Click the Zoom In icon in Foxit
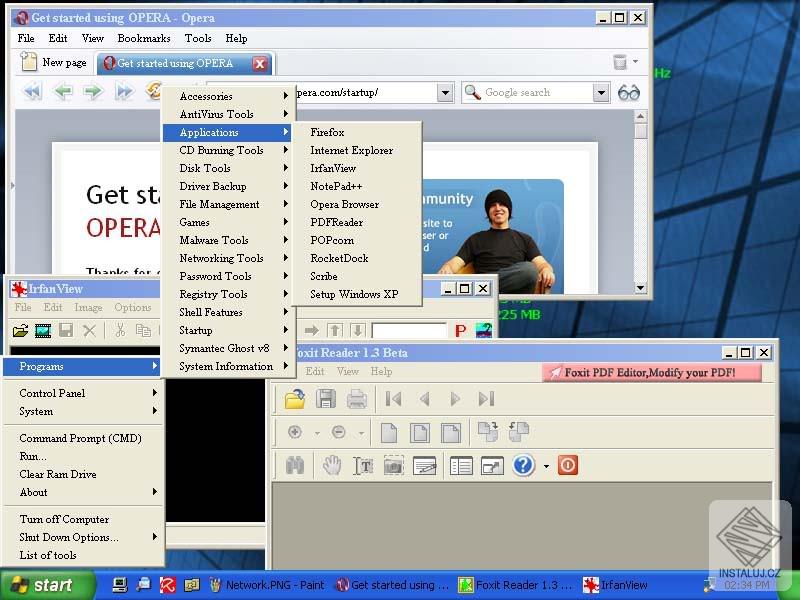 (x=295, y=432)
